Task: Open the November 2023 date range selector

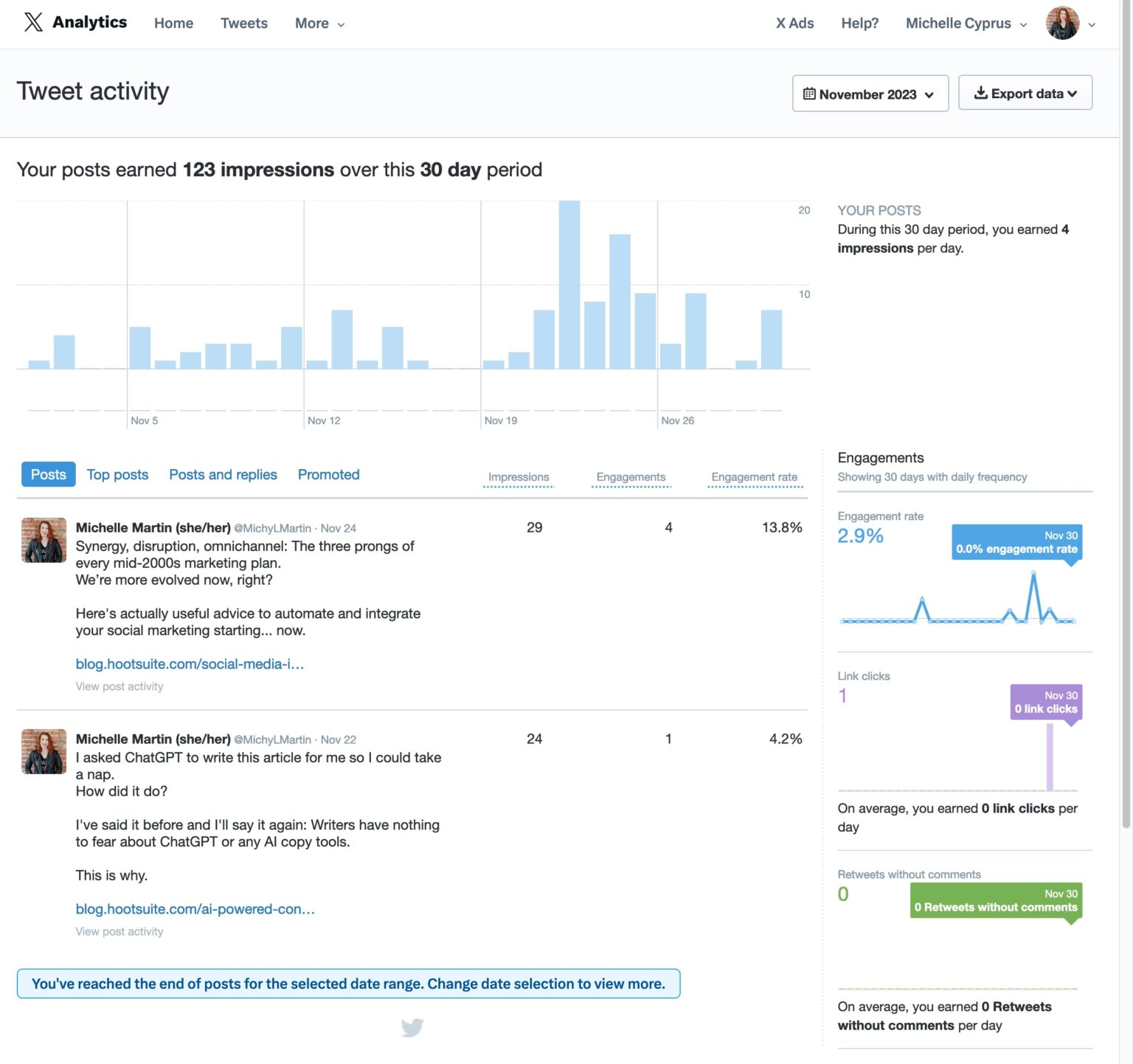Action: (870, 94)
